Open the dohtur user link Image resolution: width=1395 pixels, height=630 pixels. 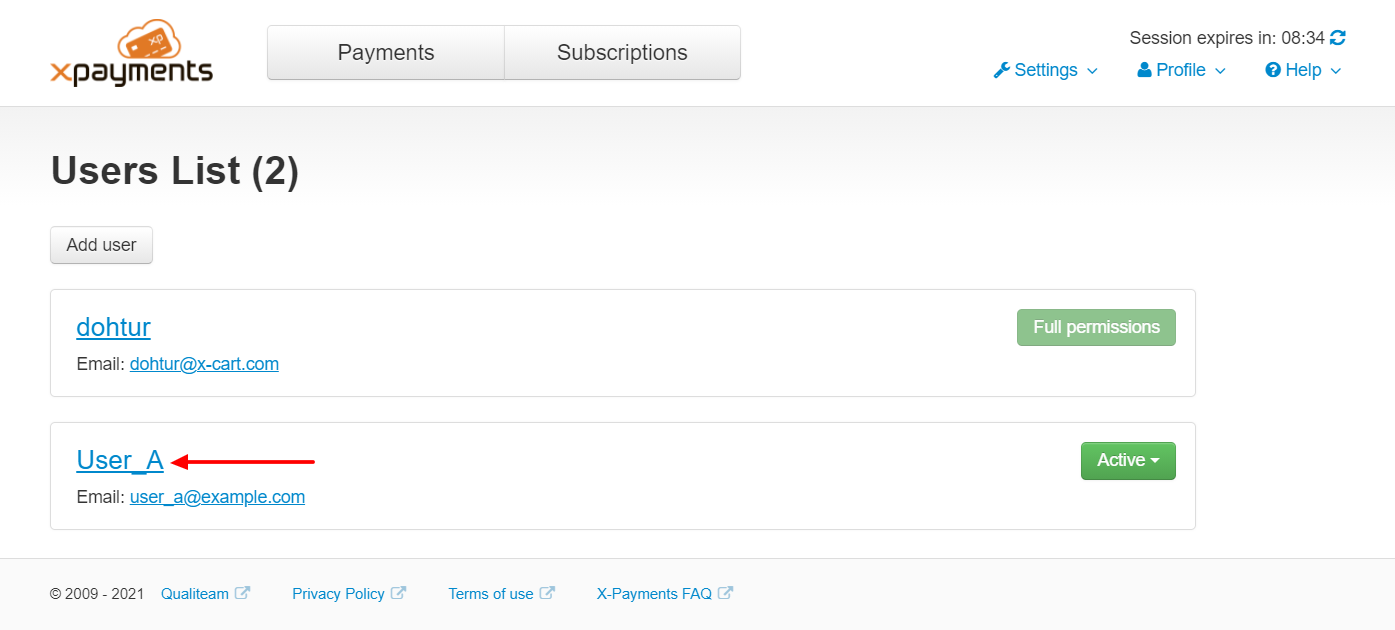click(113, 327)
